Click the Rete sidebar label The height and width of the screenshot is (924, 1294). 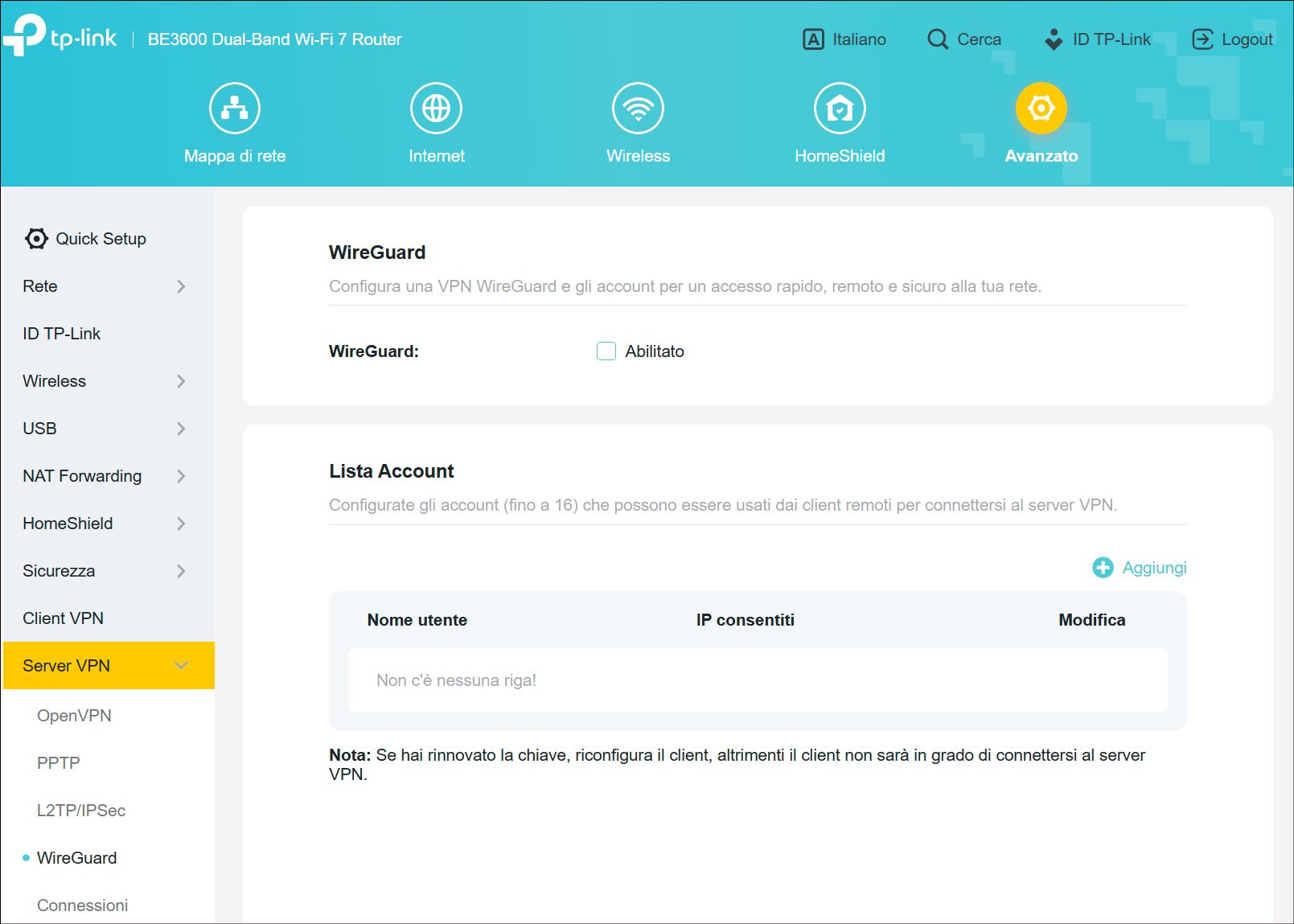pos(40,286)
